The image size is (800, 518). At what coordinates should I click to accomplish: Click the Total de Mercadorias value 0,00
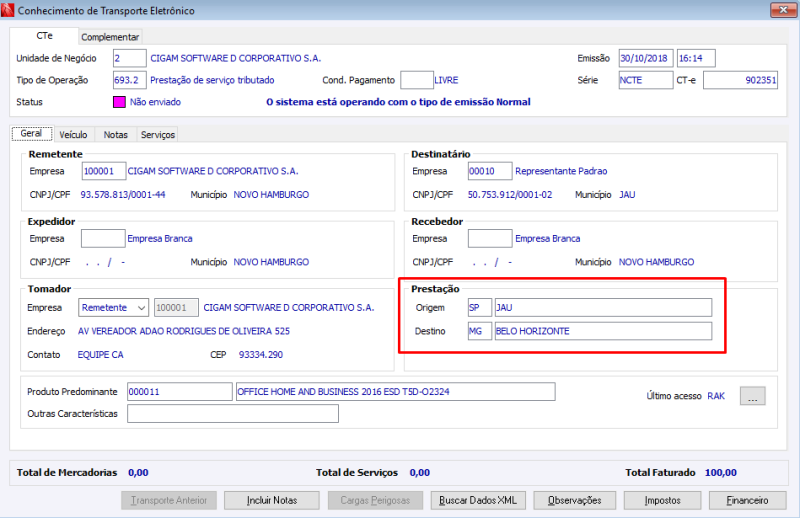click(138, 473)
